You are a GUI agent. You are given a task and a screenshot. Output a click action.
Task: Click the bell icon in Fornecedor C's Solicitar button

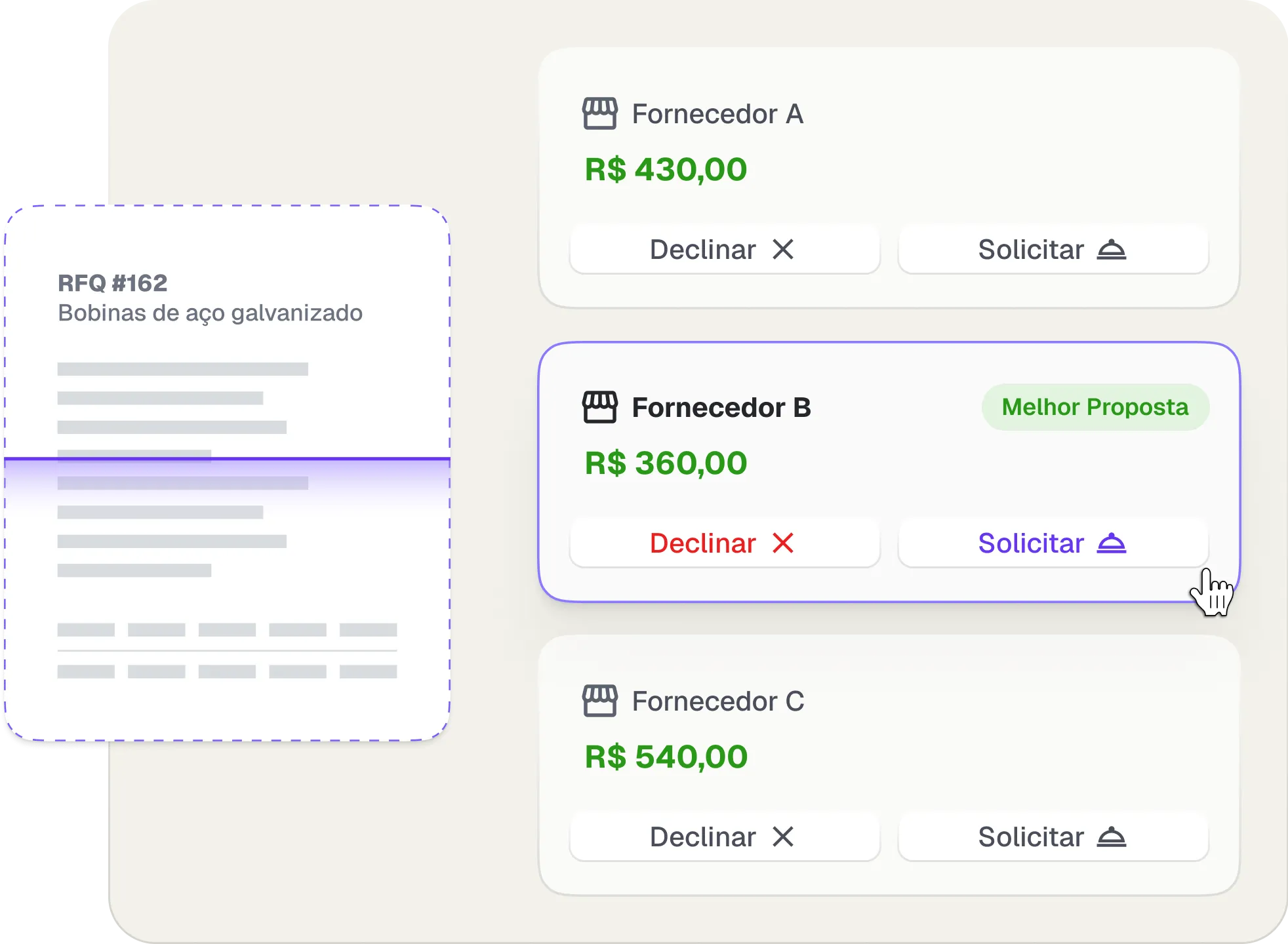coord(1112,837)
